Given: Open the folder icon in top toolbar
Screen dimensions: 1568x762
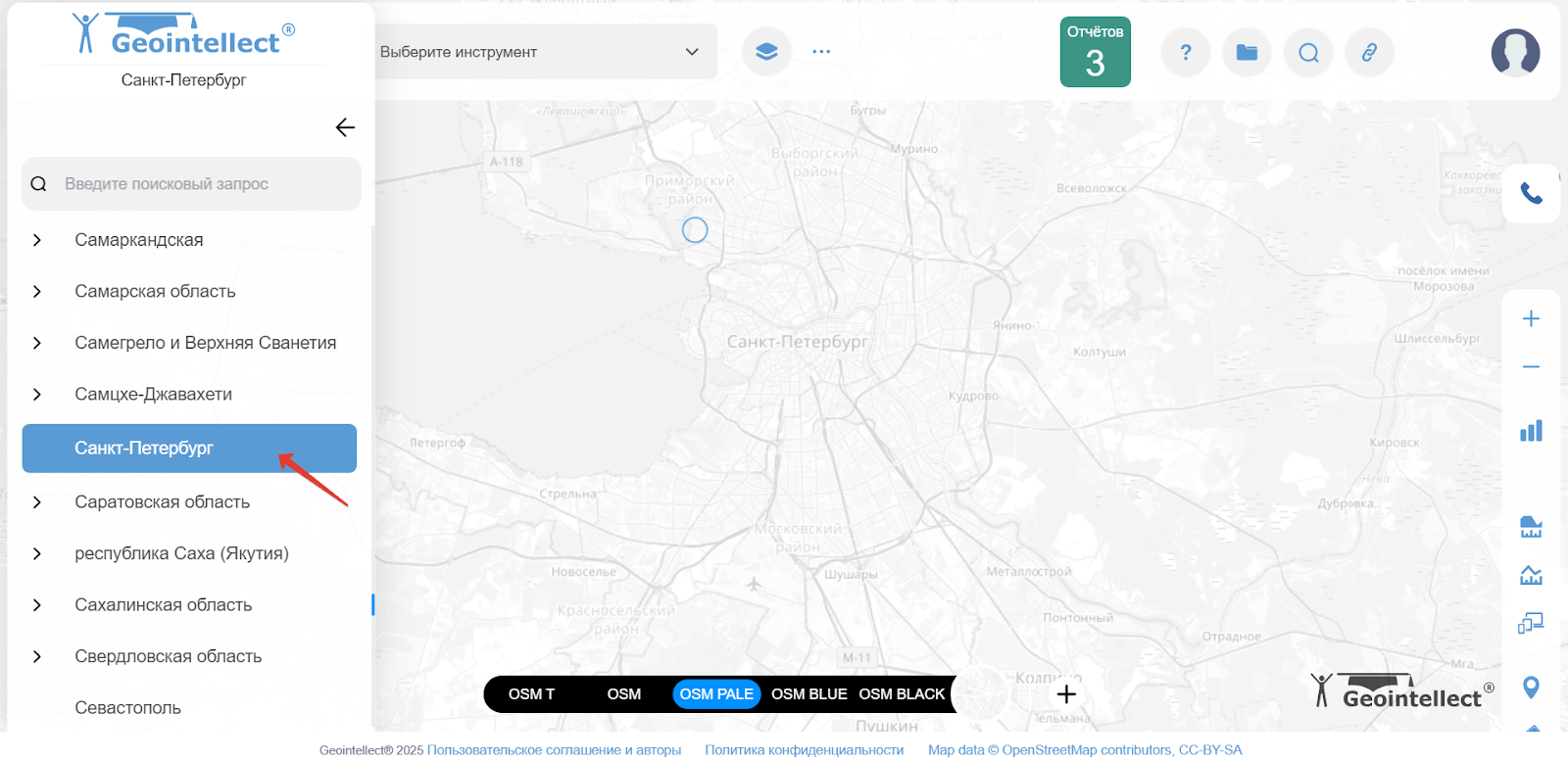Looking at the screenshot, I should tap(1247, 52).
